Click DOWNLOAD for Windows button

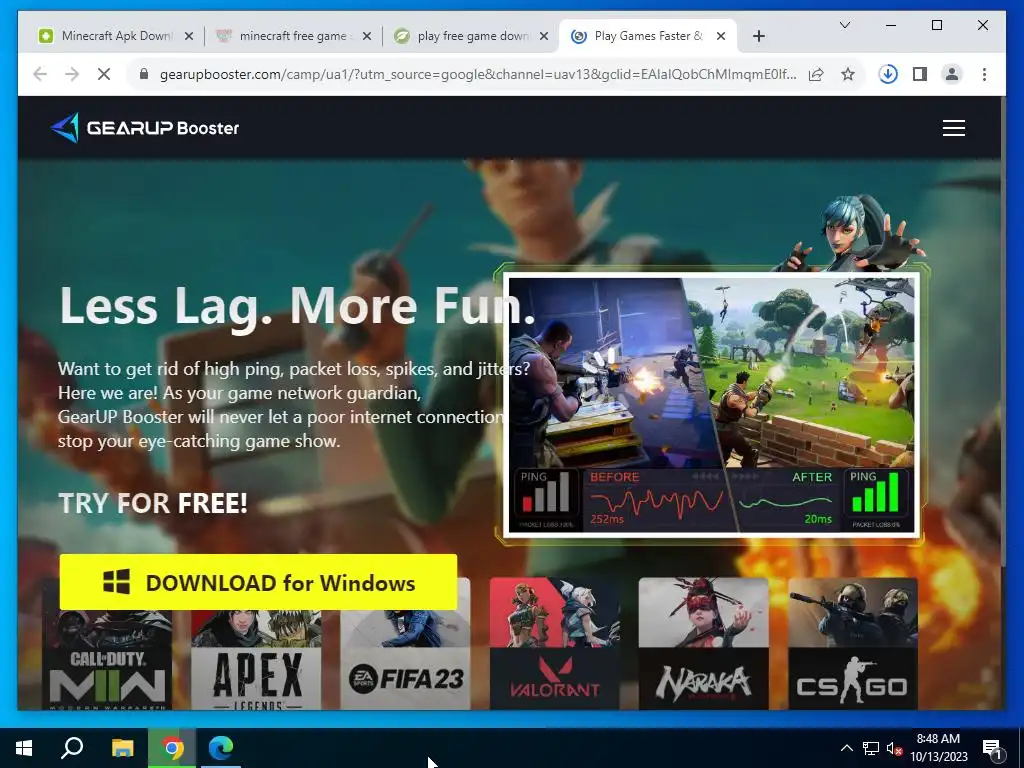pos(258,582)
